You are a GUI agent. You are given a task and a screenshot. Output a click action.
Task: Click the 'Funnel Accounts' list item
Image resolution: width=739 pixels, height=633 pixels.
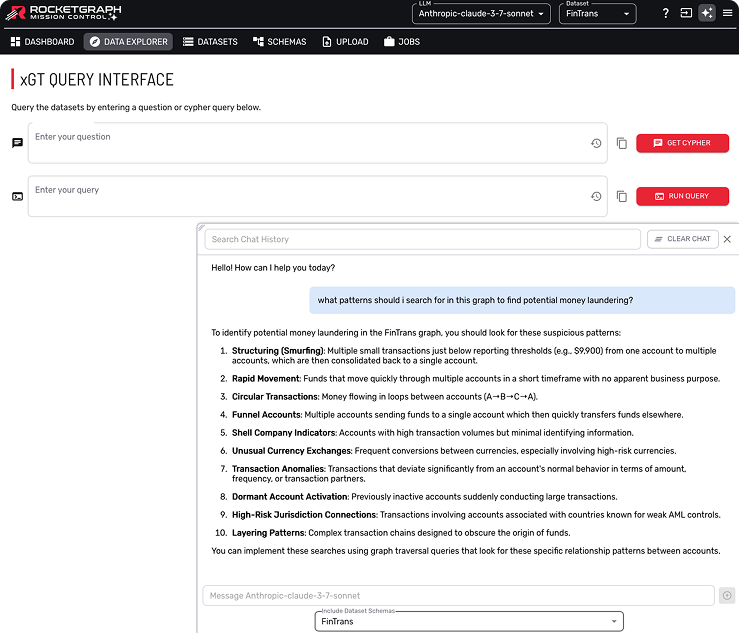point(452,415)
